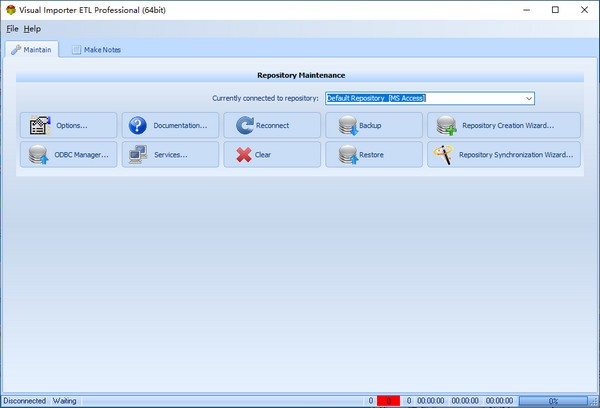Click the Restore database icon
The width and height of the screenshot is (600, 408).
(347, 155)
